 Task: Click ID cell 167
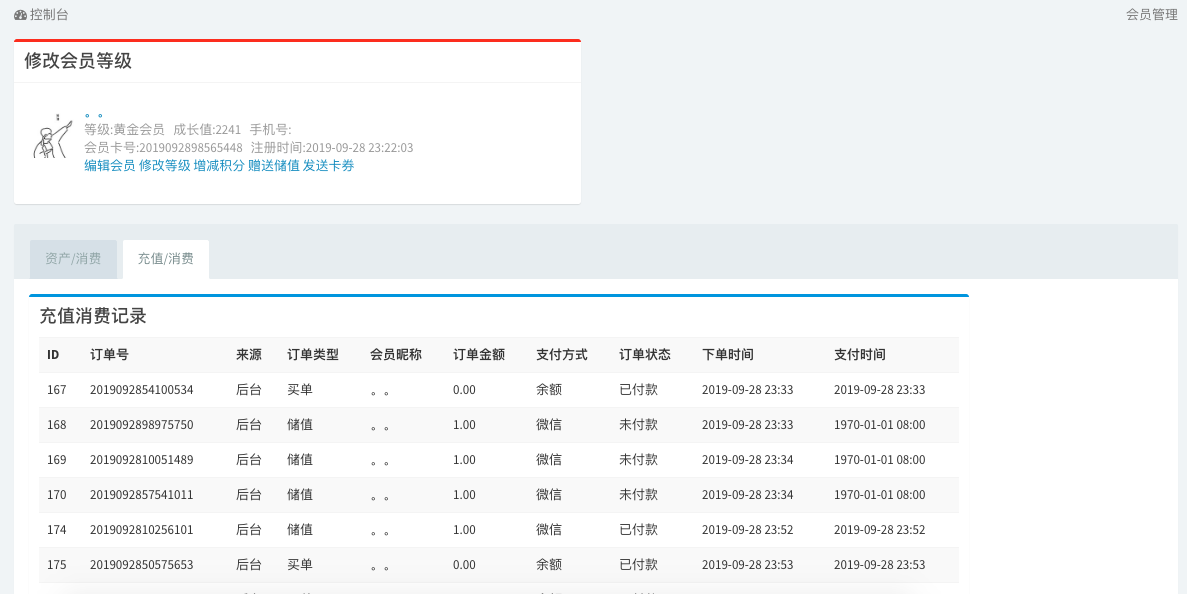tap(57, 390)
